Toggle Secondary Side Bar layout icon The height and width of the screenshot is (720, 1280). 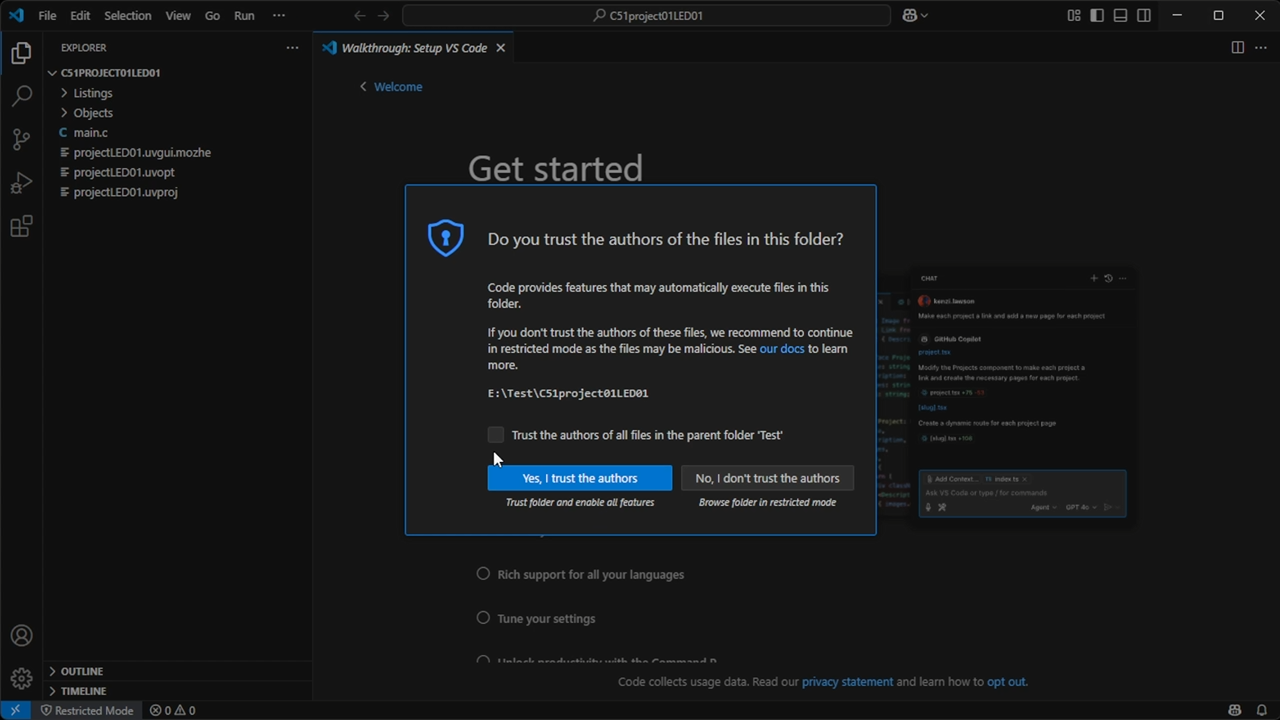(1144, 15)
